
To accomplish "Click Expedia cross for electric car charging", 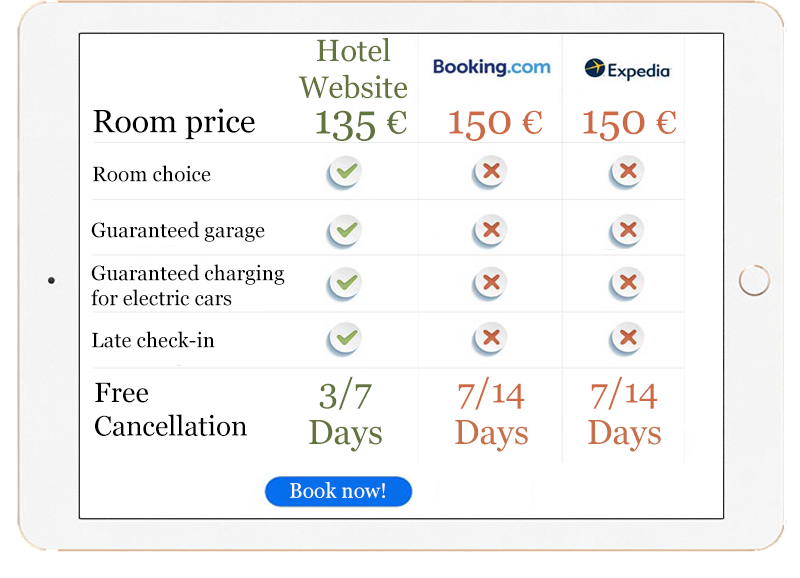I will point(627,284).
